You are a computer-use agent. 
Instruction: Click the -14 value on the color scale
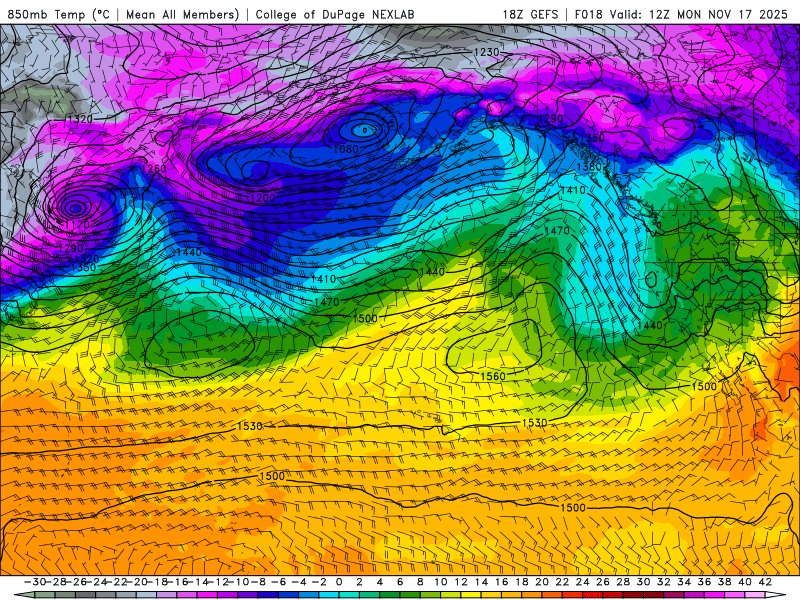198,582
